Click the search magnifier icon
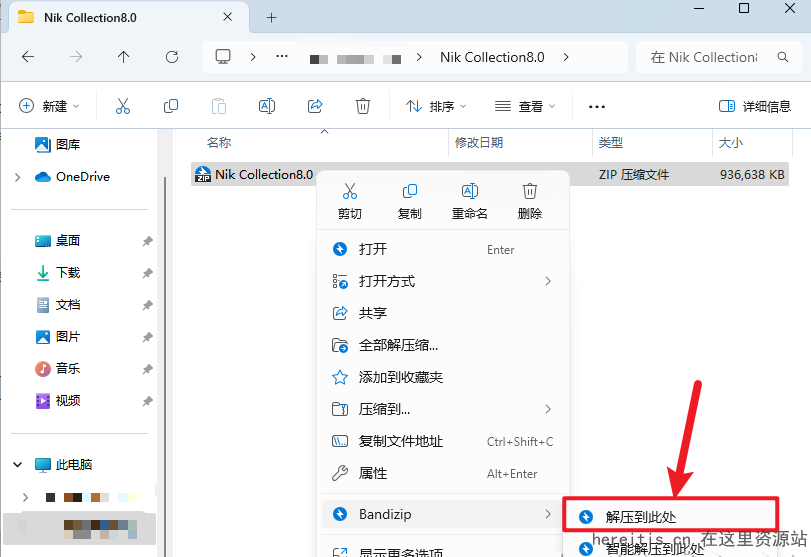 click(783, 57)
